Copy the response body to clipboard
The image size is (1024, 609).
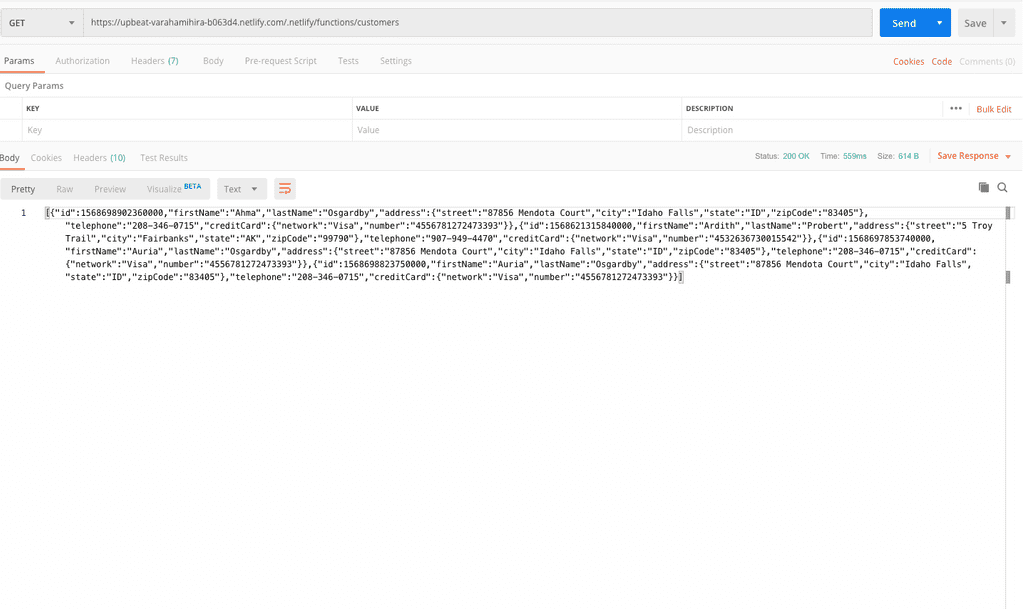coord(983,187)
